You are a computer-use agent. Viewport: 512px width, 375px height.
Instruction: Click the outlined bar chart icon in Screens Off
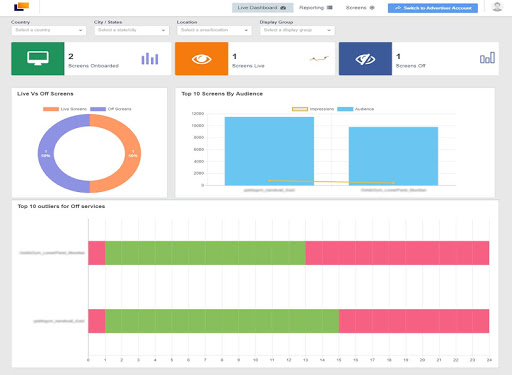(x=487, y=58)
